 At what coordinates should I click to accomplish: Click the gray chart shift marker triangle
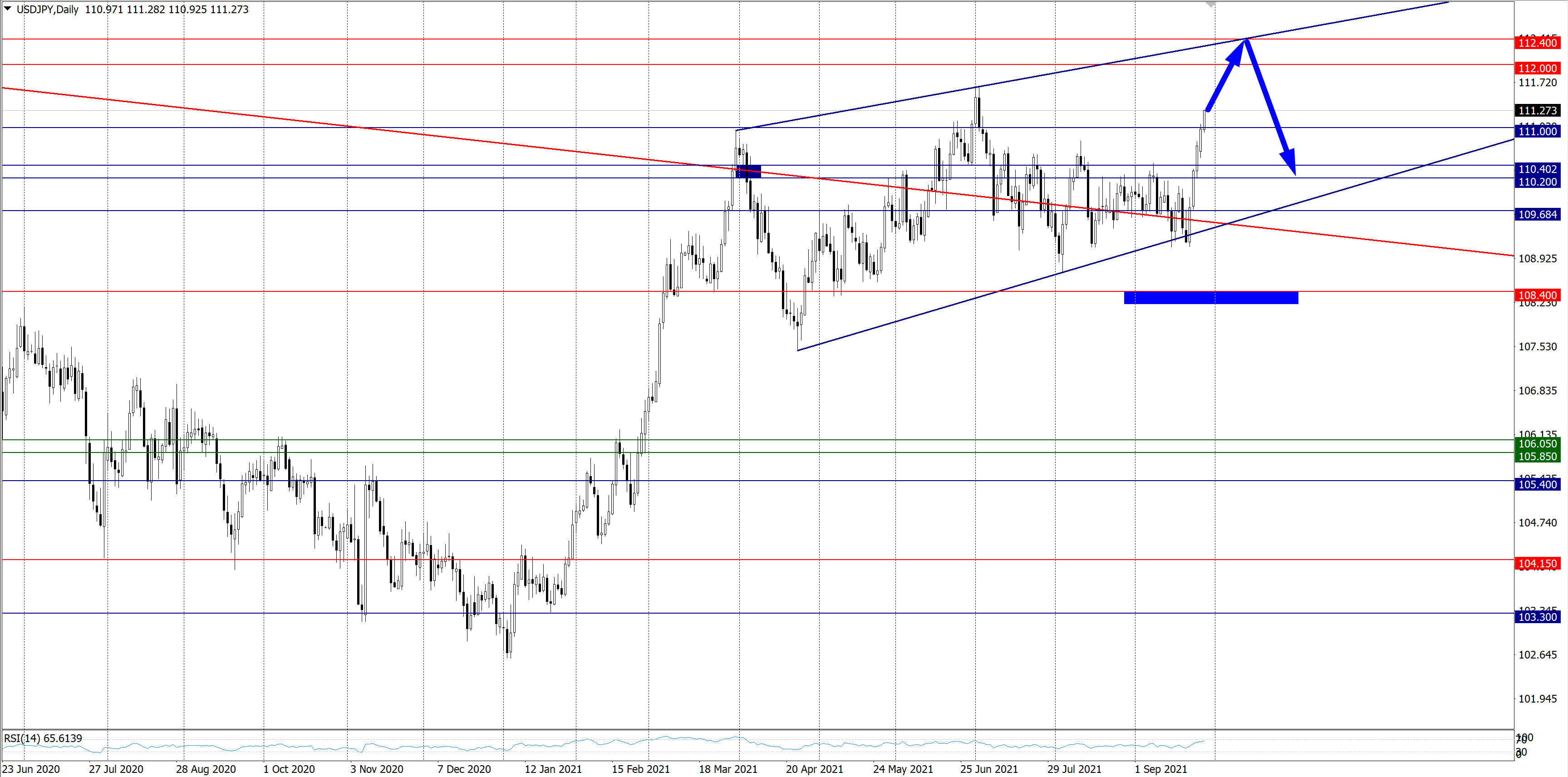1211,4
